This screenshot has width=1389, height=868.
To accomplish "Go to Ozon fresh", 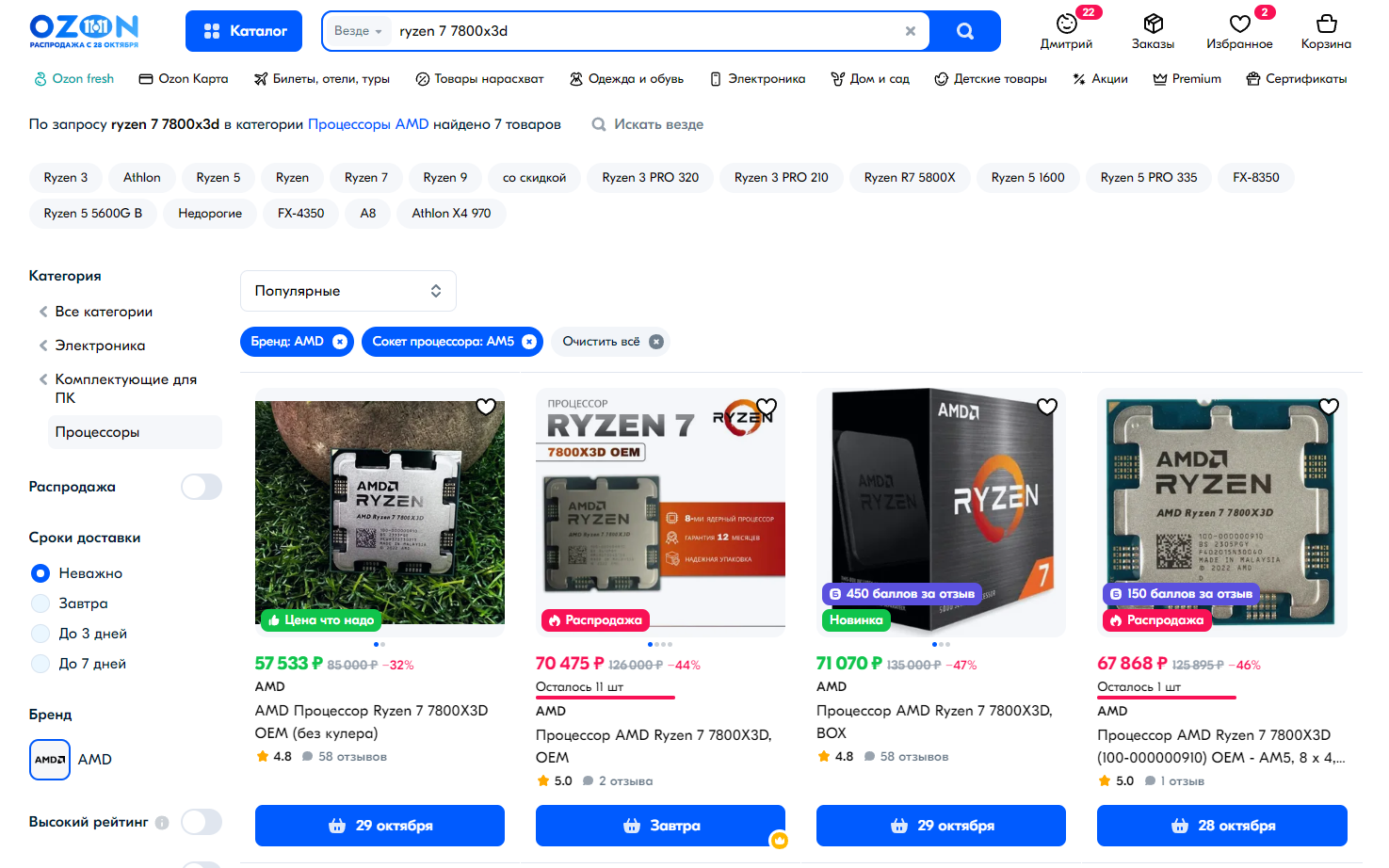I will (x=73, y=79).
